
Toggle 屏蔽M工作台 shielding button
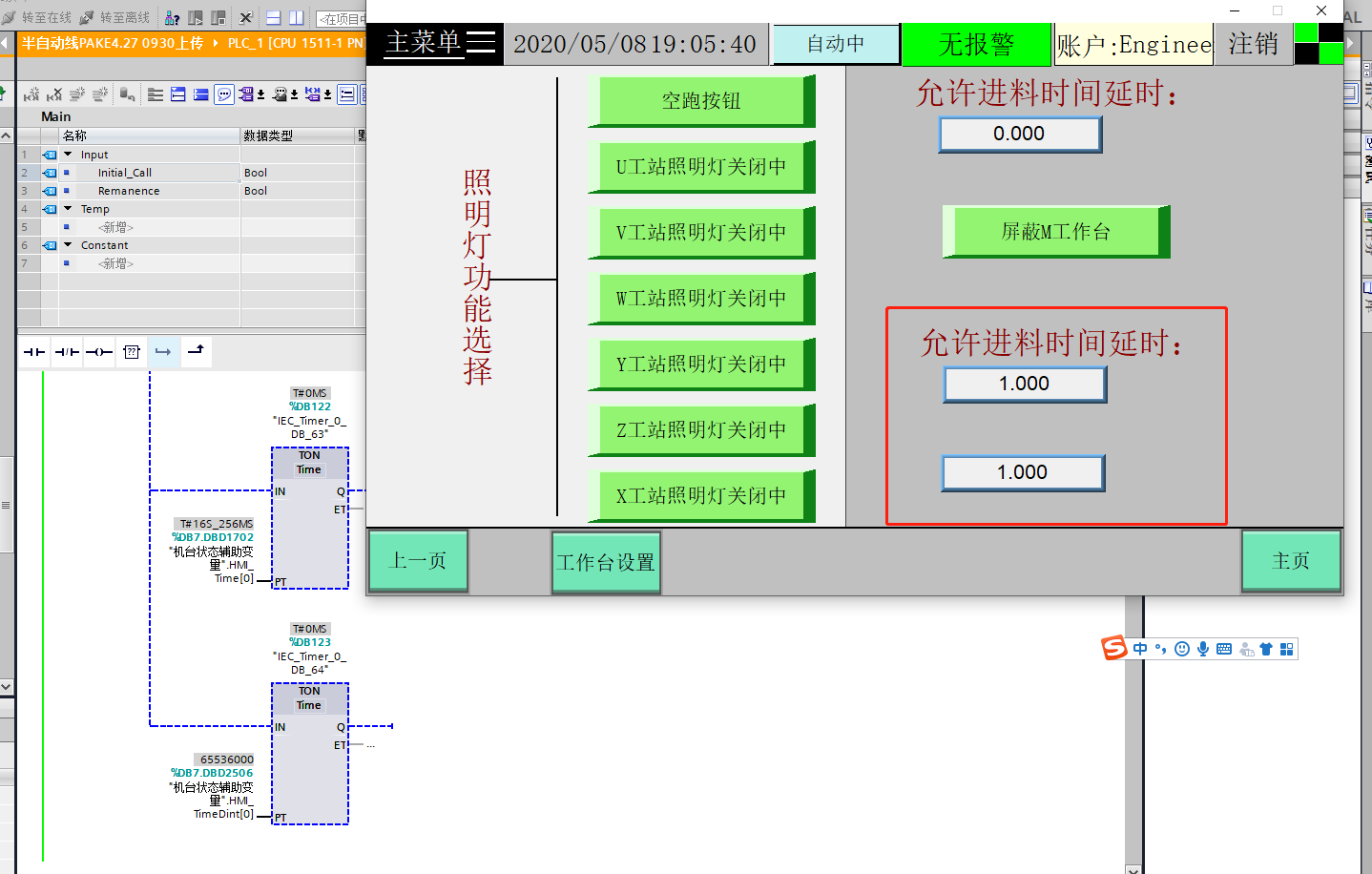click(x=1055, y=231)
